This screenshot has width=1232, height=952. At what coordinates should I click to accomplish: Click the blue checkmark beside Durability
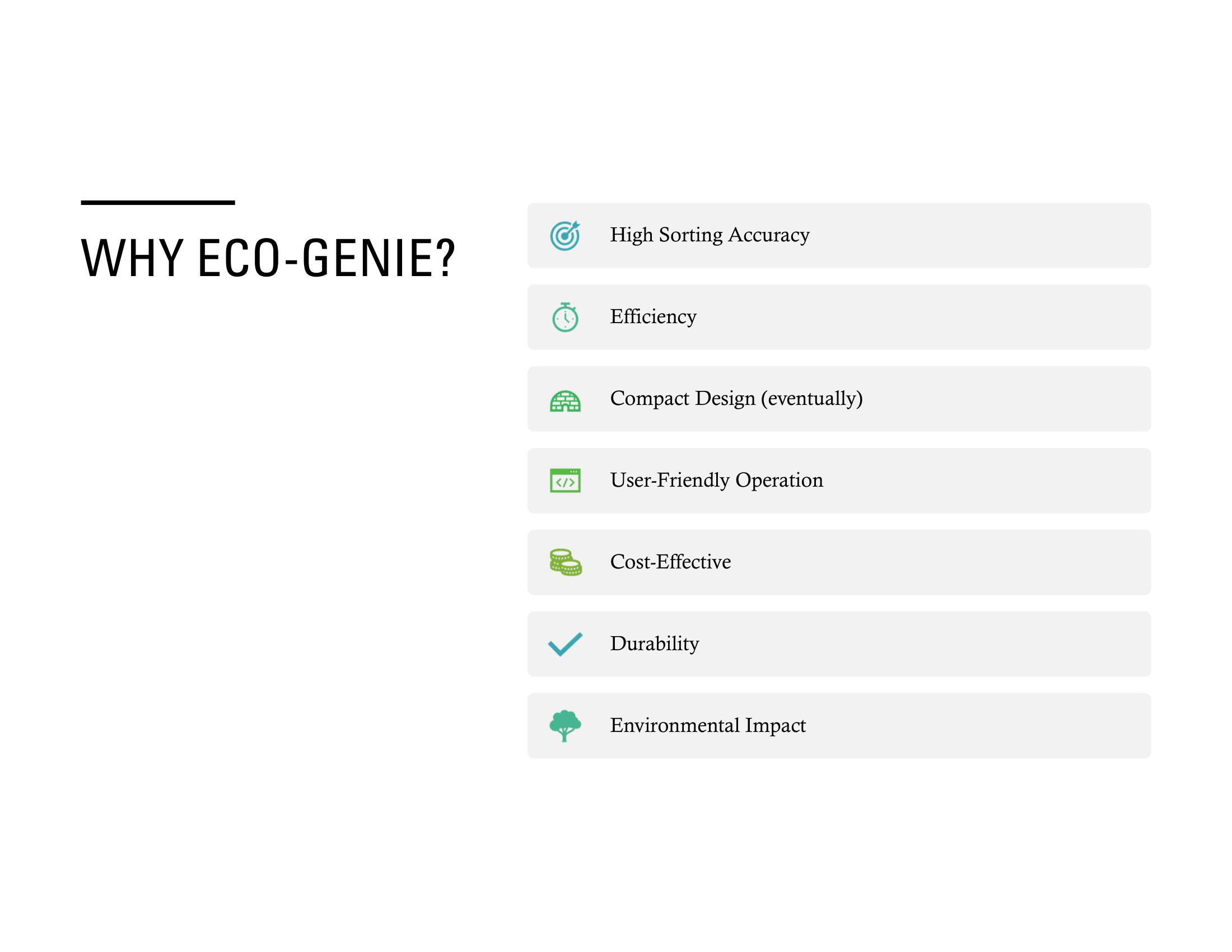click(564, 644)
